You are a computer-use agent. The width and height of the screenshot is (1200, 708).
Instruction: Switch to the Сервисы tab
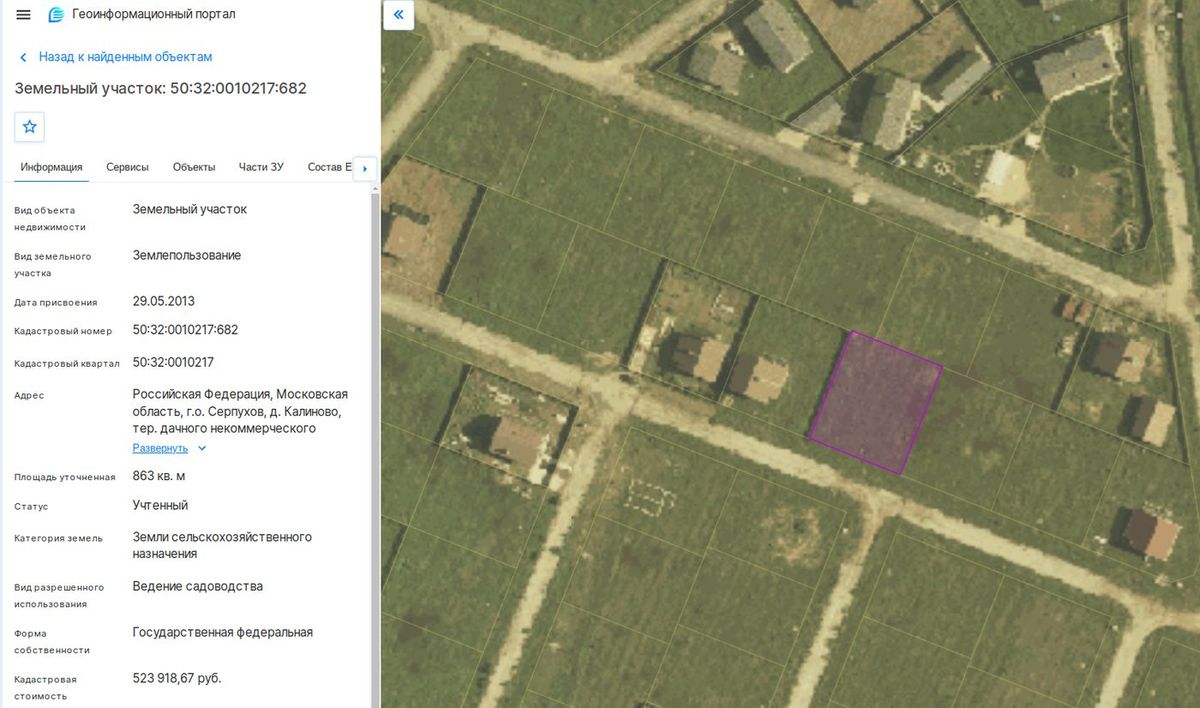tap(127, 167)
